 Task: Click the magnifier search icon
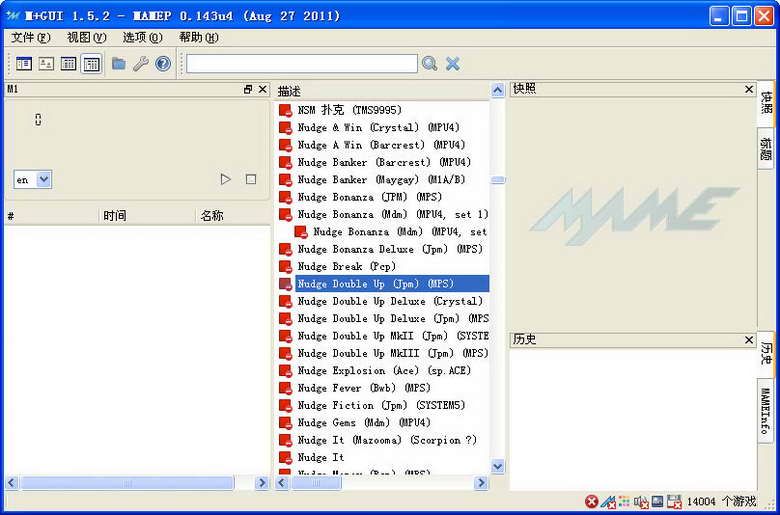click(430, 64)
